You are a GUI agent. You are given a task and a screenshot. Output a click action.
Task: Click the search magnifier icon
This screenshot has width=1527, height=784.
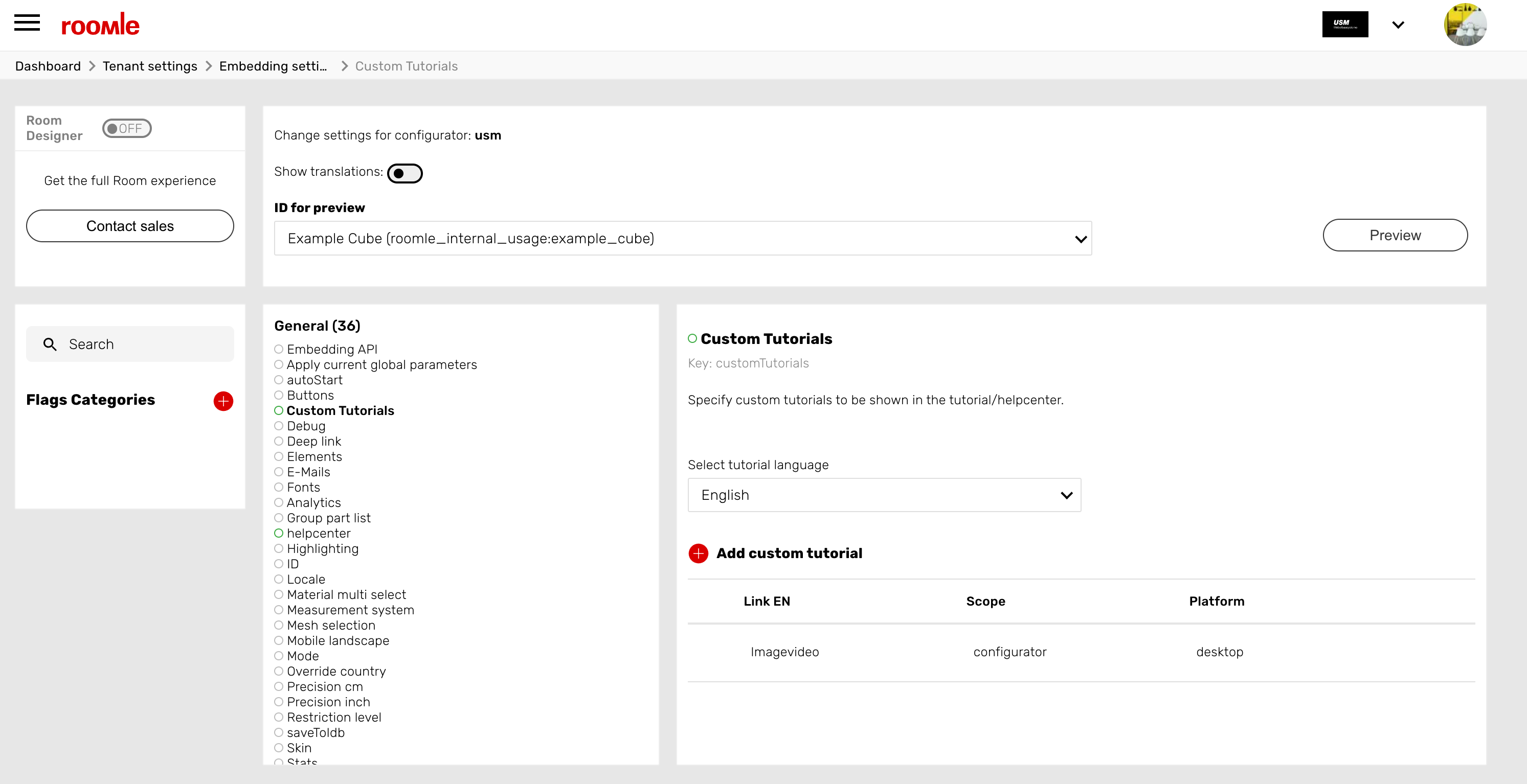(50, 344)
